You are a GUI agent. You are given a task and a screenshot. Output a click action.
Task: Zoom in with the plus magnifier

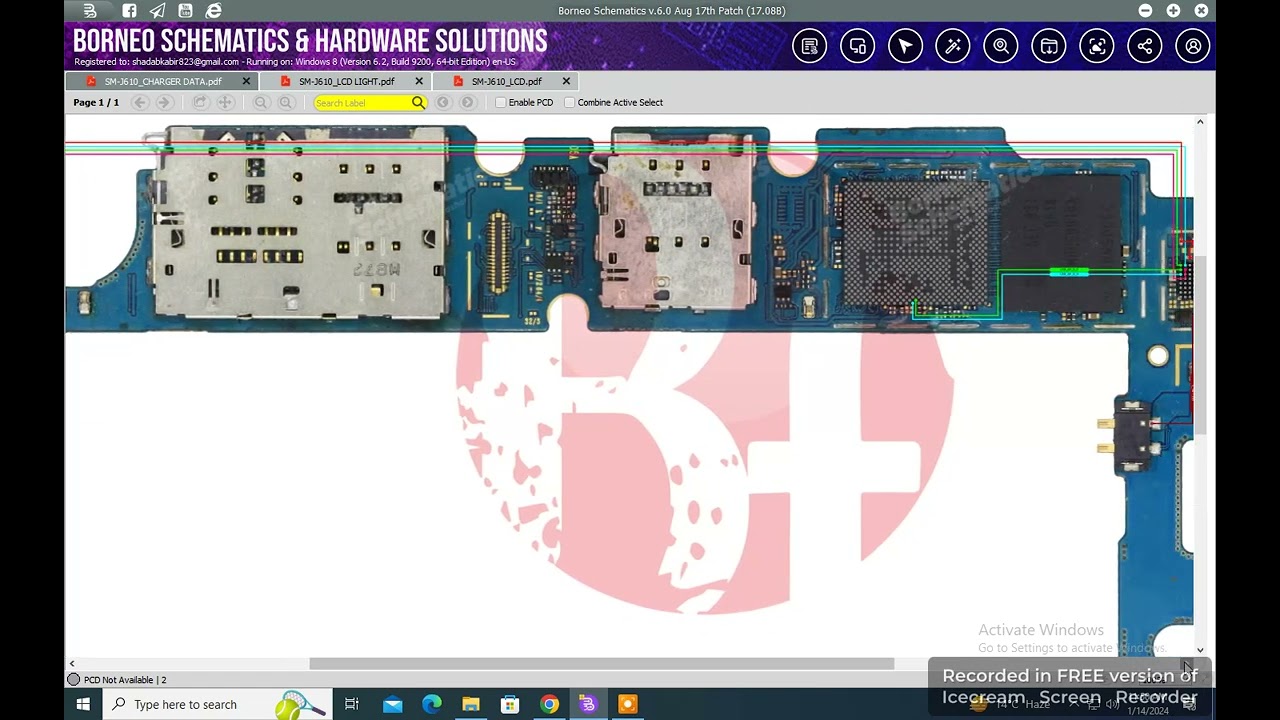point(286,102)
